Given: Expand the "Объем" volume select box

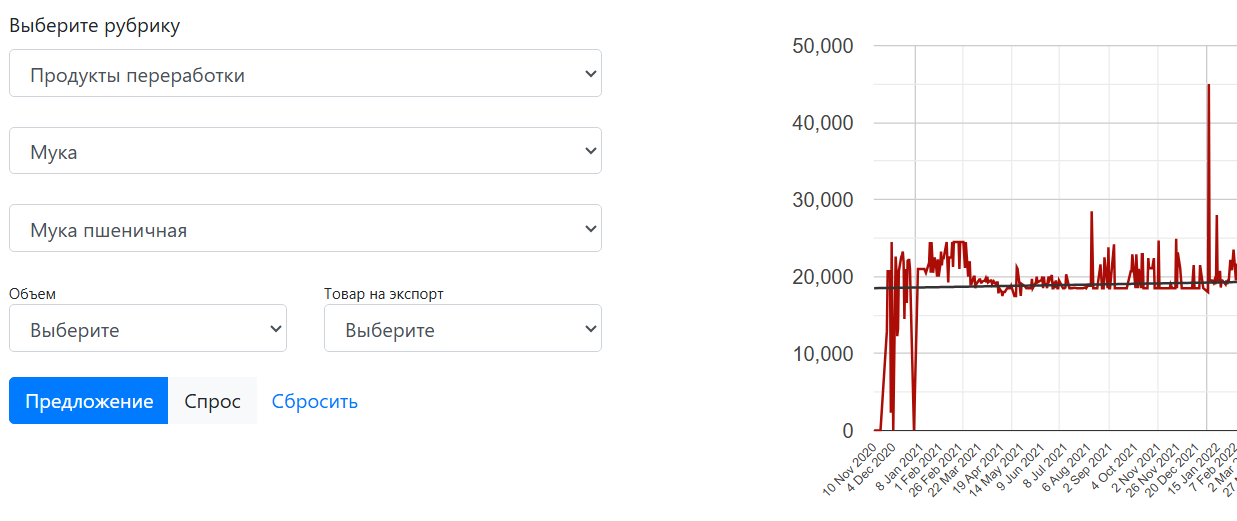Looking at the screenshot, I should tap(148, 329).
